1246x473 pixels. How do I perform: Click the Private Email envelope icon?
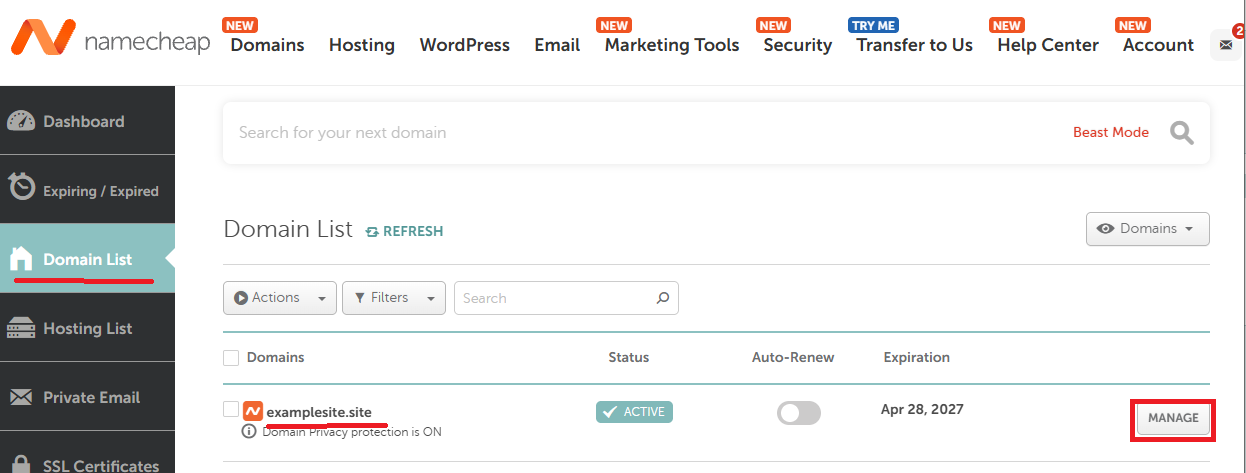tap(21, 398)
